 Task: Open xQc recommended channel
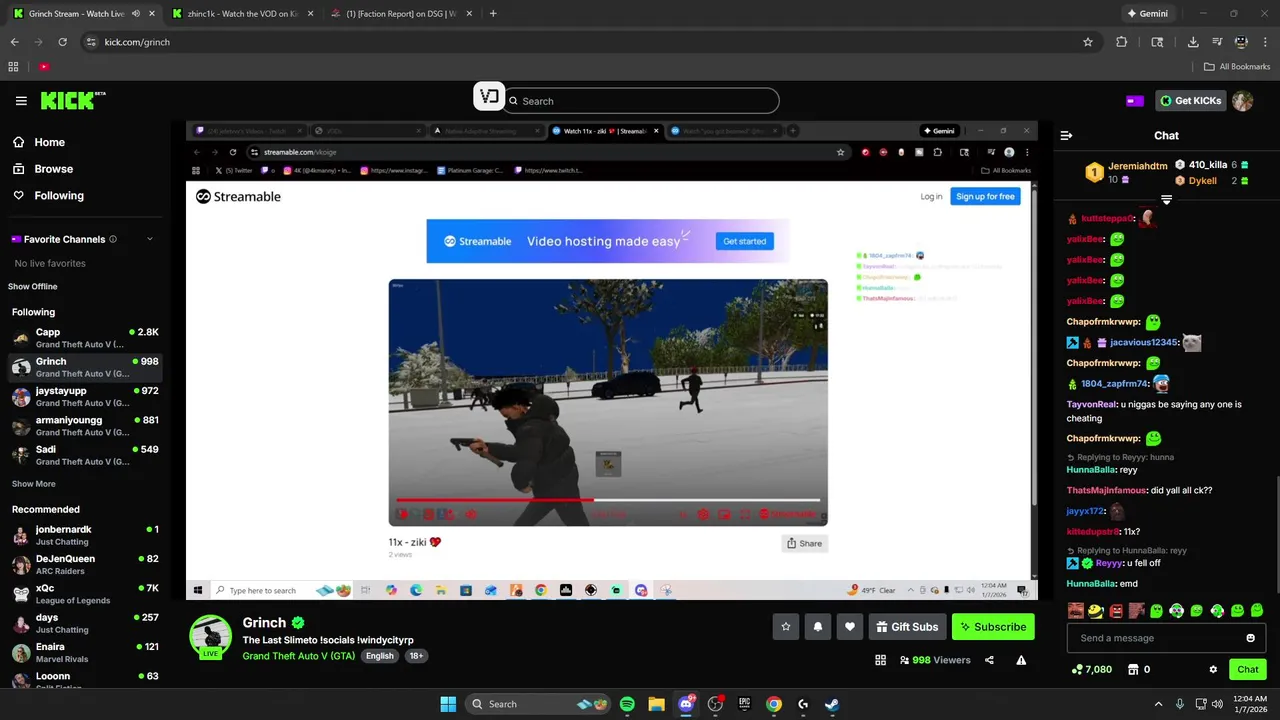pos(85,593)
